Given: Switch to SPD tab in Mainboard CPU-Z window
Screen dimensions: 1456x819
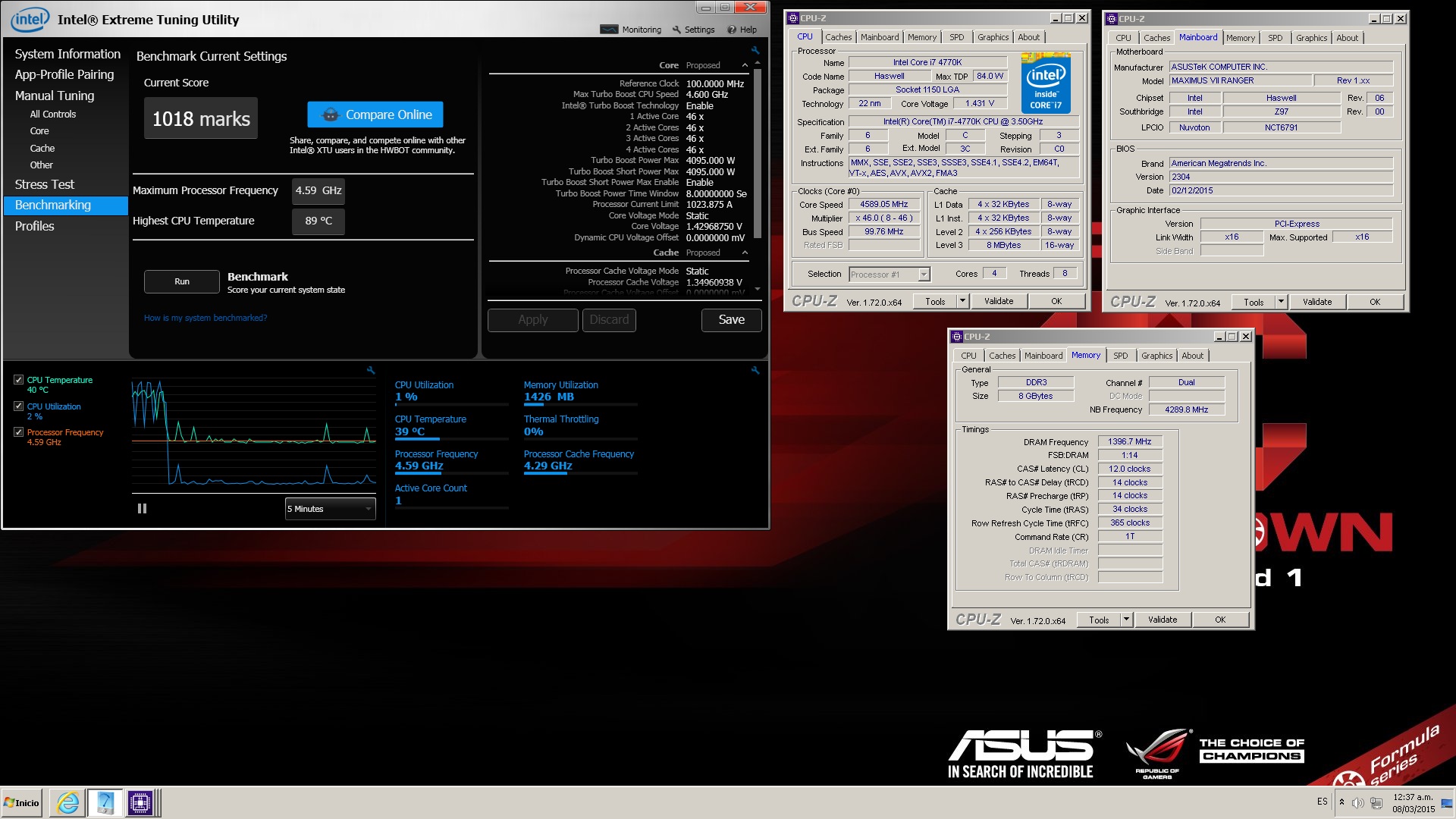Looking at the screenshot, I should (1276, 38).
